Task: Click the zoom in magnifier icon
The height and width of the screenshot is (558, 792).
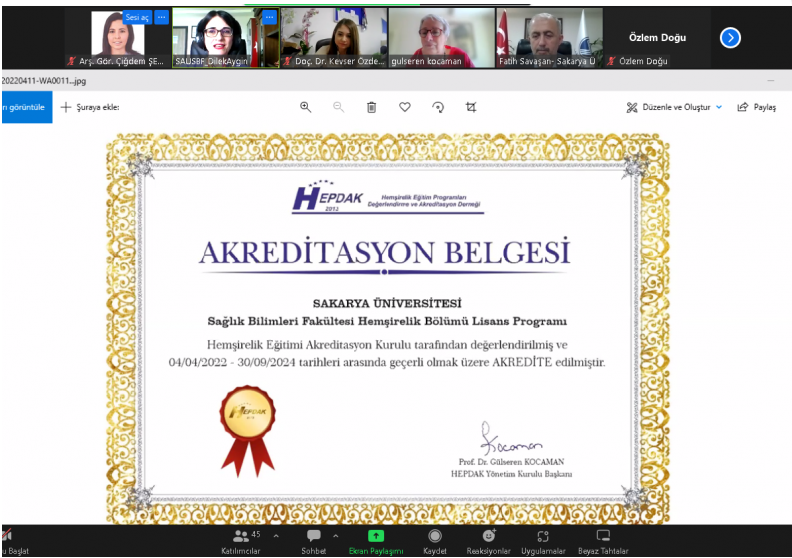Action: pos(305,107)
